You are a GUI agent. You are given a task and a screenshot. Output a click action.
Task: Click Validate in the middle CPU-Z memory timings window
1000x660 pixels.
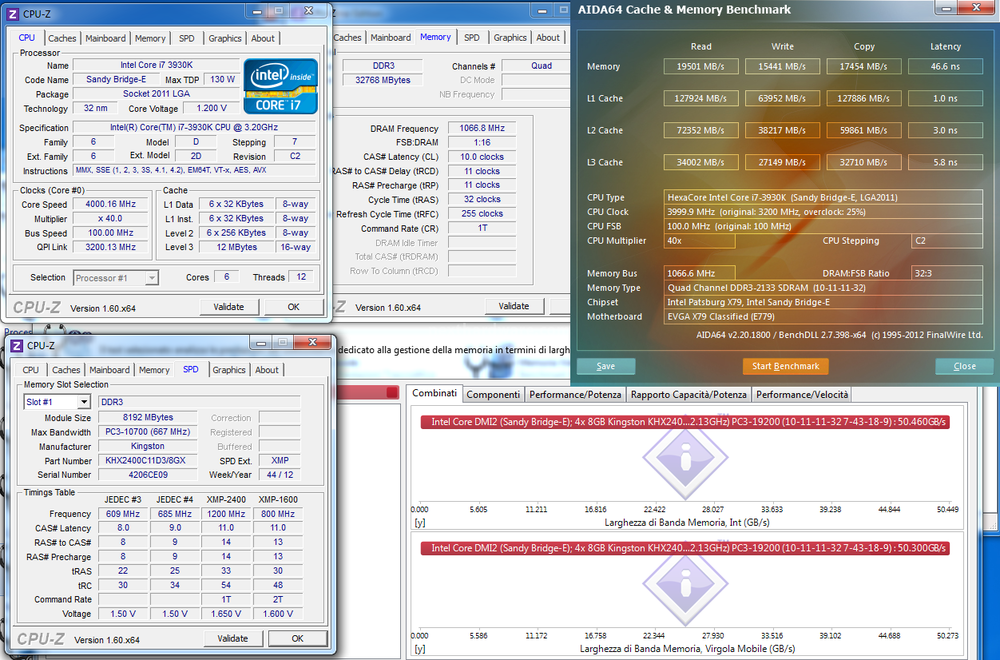coord(514,306)
